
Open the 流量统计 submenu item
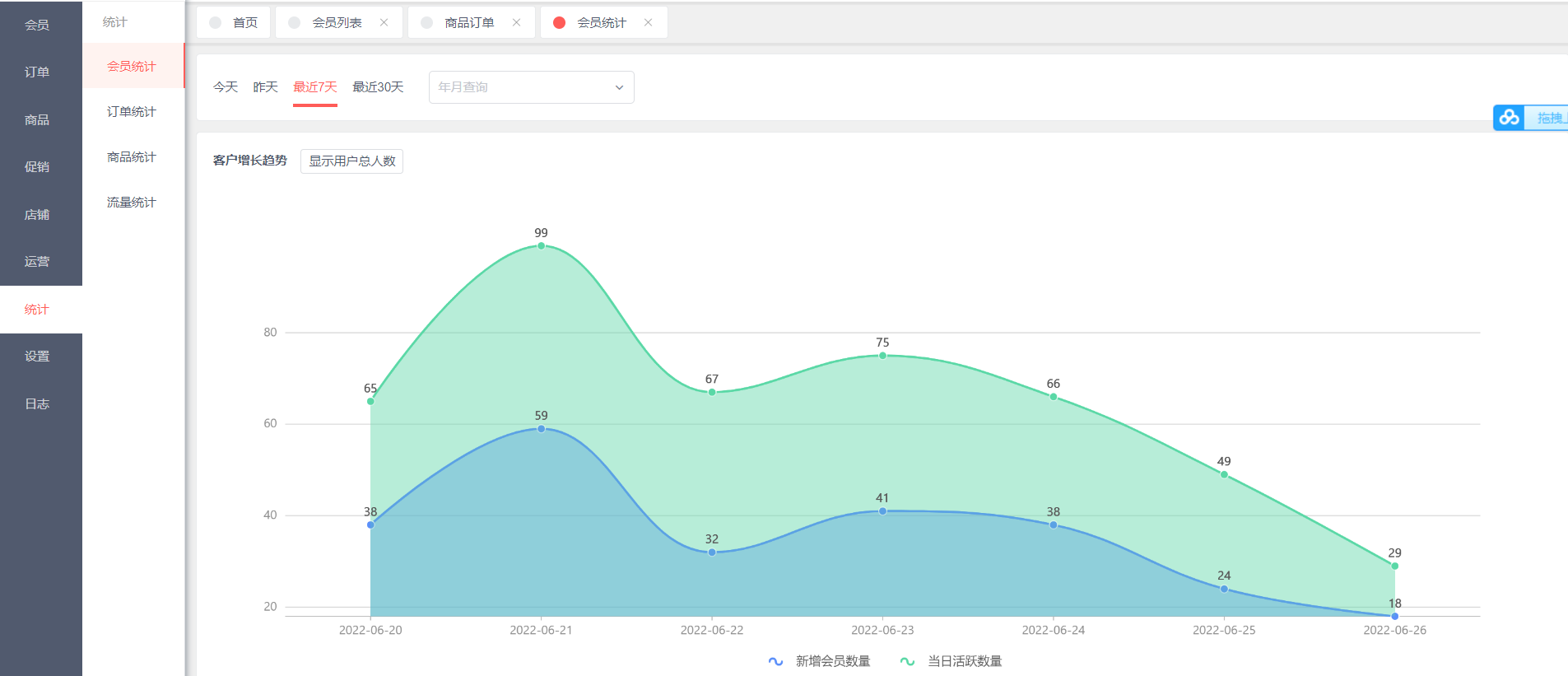coord(132,202)
